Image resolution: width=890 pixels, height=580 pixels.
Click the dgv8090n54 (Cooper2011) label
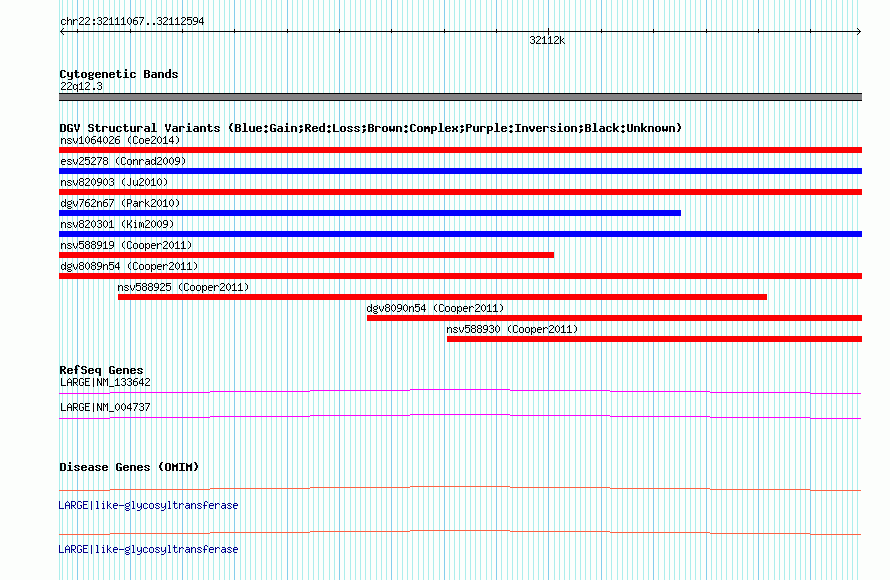coord(435,308)
